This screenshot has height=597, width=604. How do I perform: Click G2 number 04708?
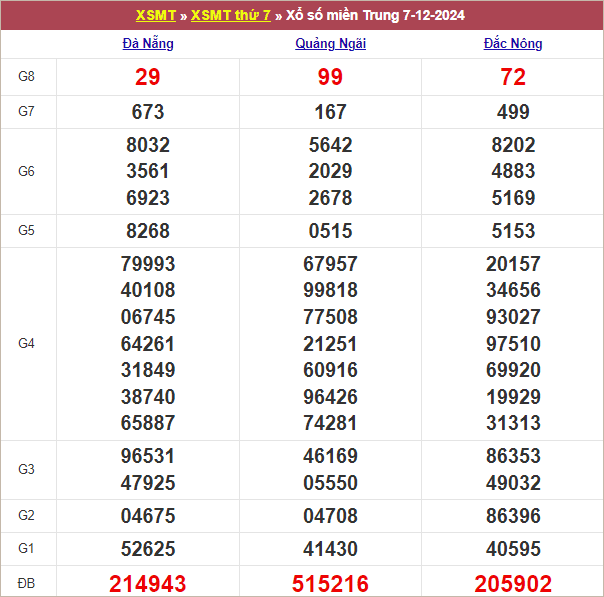click(331, 516)
